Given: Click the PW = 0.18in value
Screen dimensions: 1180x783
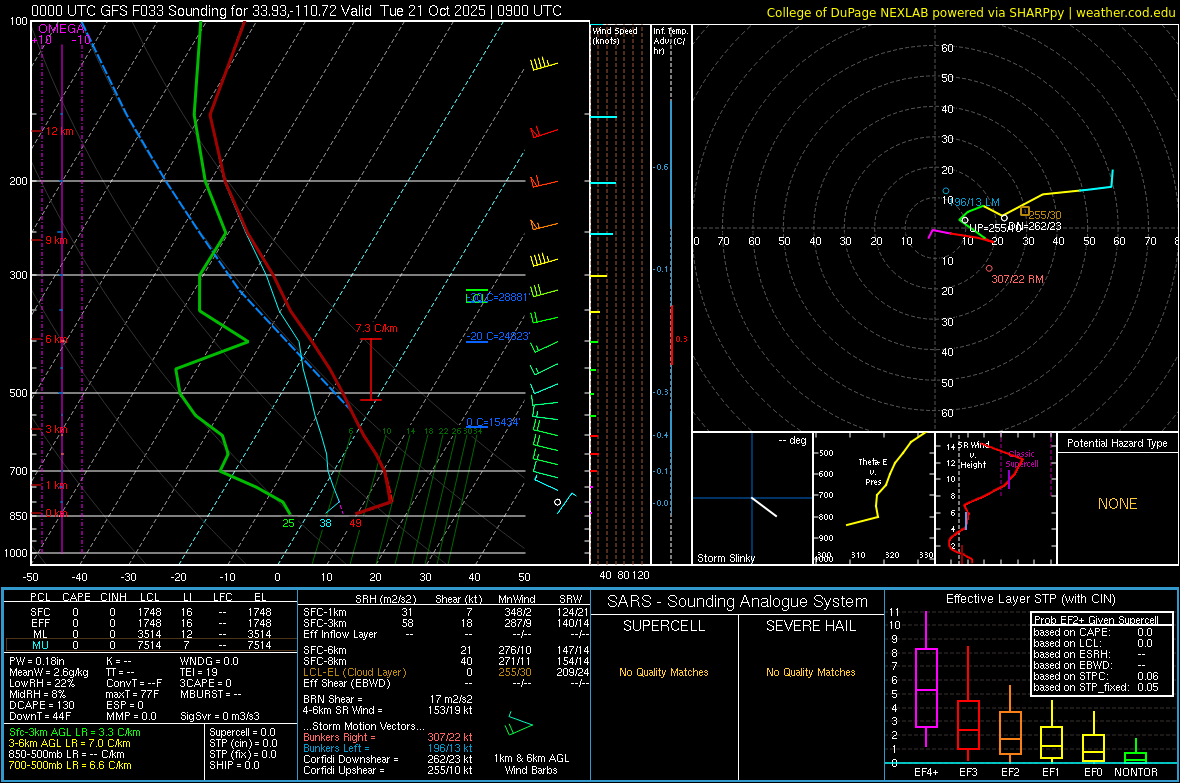Looking at the screenshot, I should pos(37,661).
